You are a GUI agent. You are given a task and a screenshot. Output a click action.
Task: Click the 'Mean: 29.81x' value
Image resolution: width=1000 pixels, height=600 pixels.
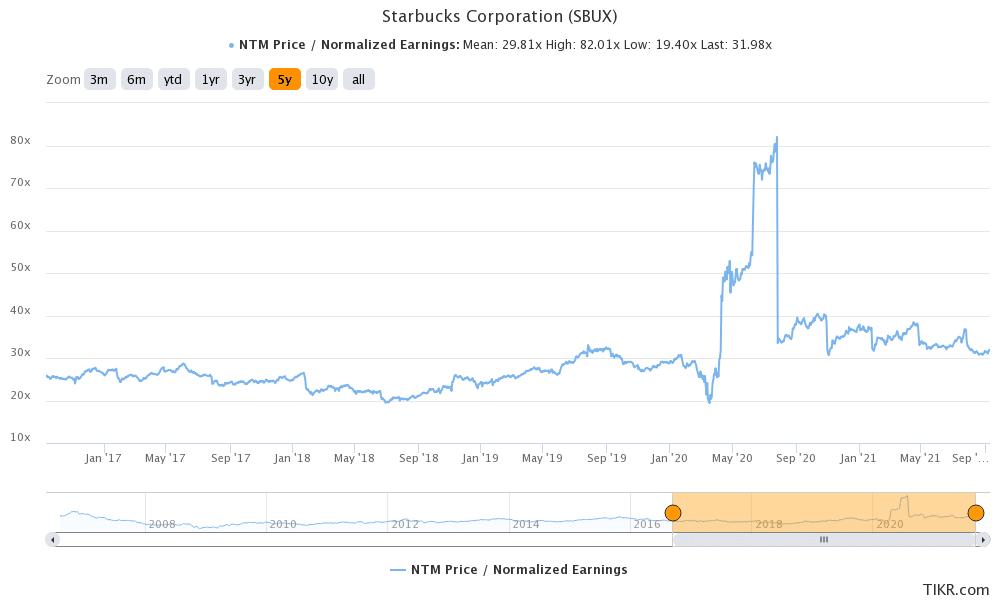(x=503, y=45)
